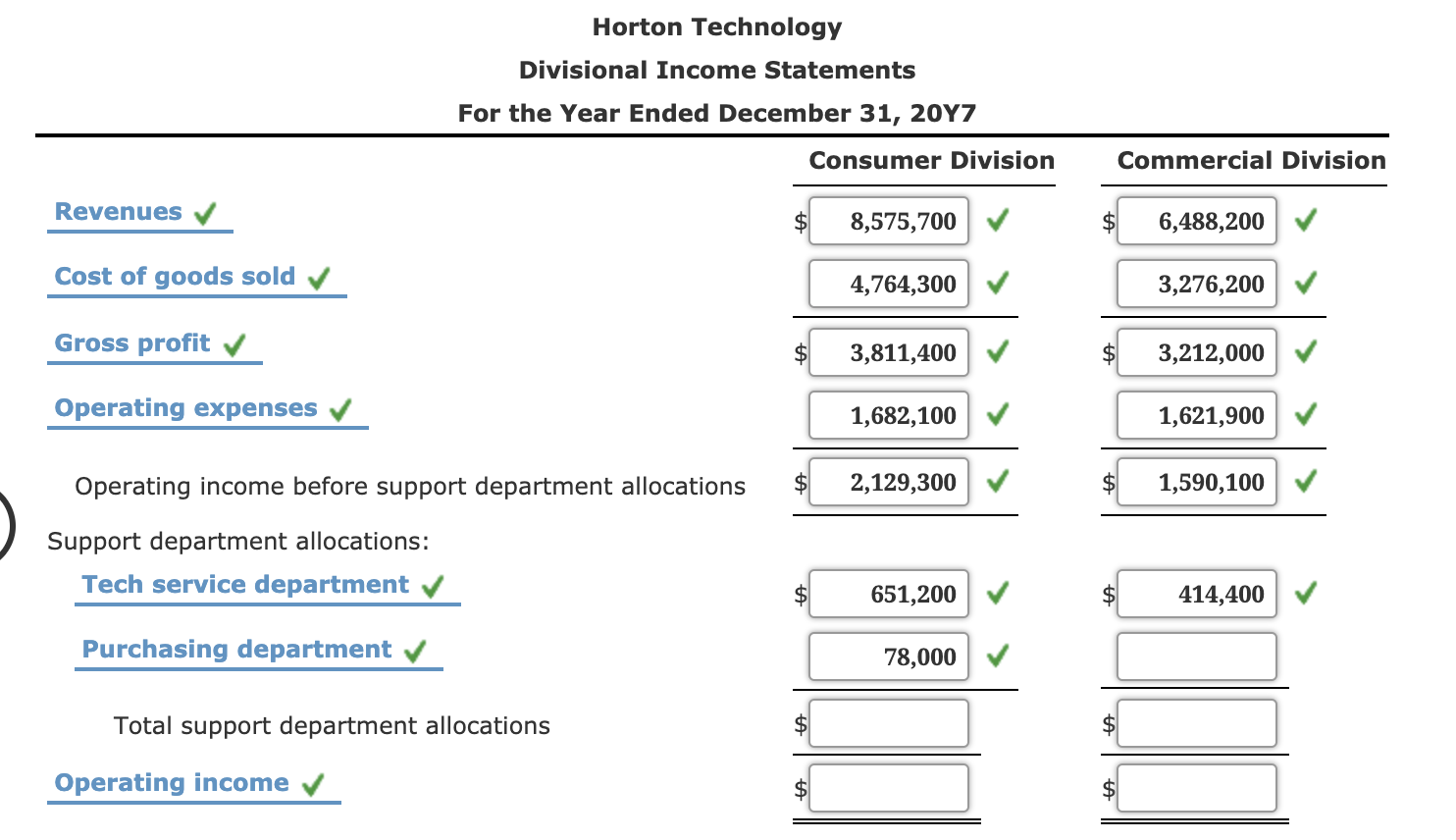Open the Purchasing department dropdown
1456x840 pixels.
pos(236,650)
